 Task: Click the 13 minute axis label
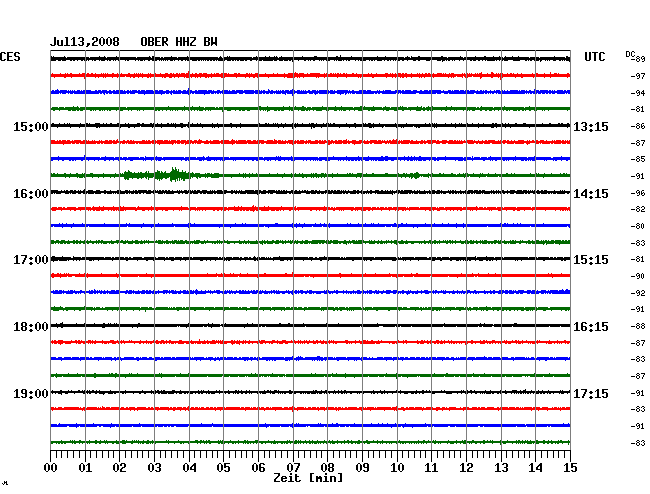click(x=501, y=467)
